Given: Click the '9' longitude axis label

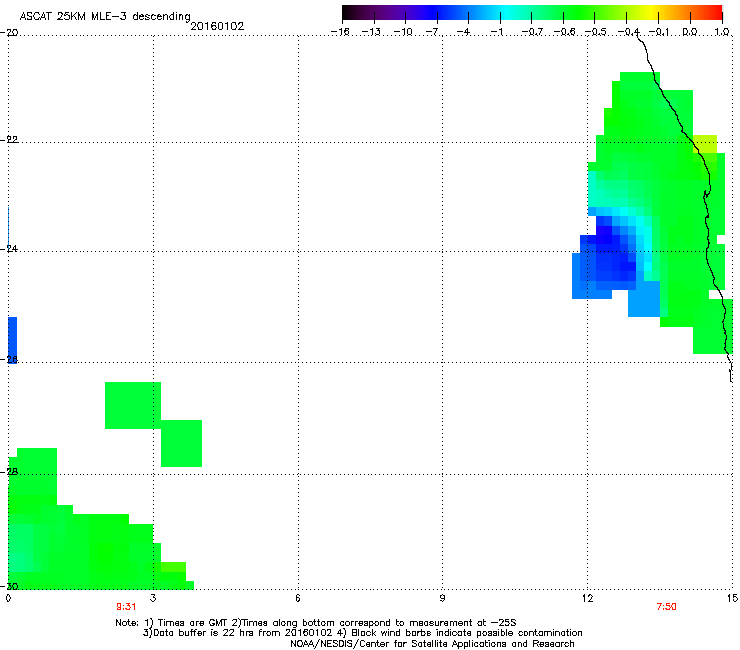Looking at the screenshot, I should (442, 598).
